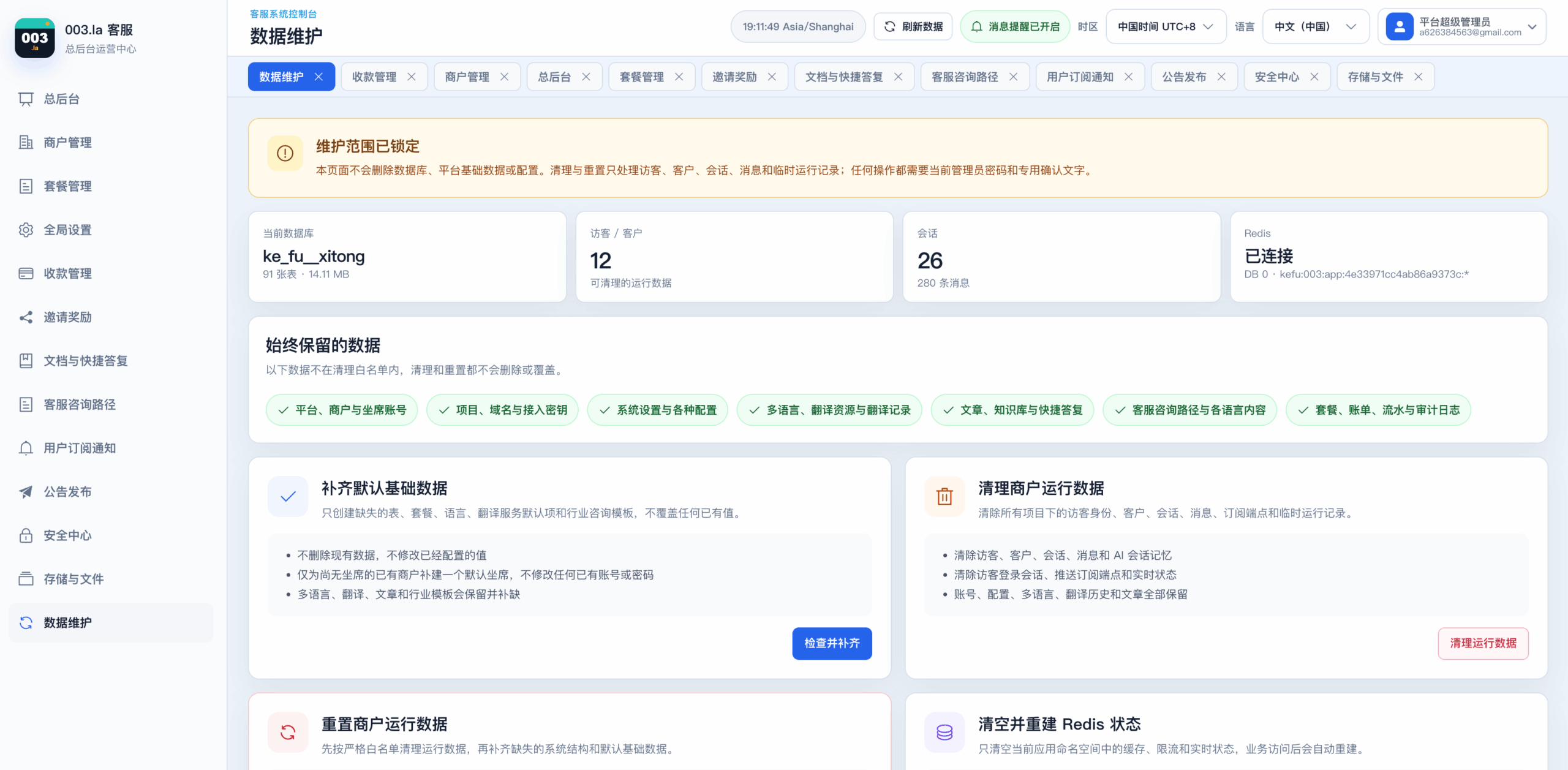1568x770 pixels.
Task: Close the 数据维护 tab
Action: click(x=318, y=77)
